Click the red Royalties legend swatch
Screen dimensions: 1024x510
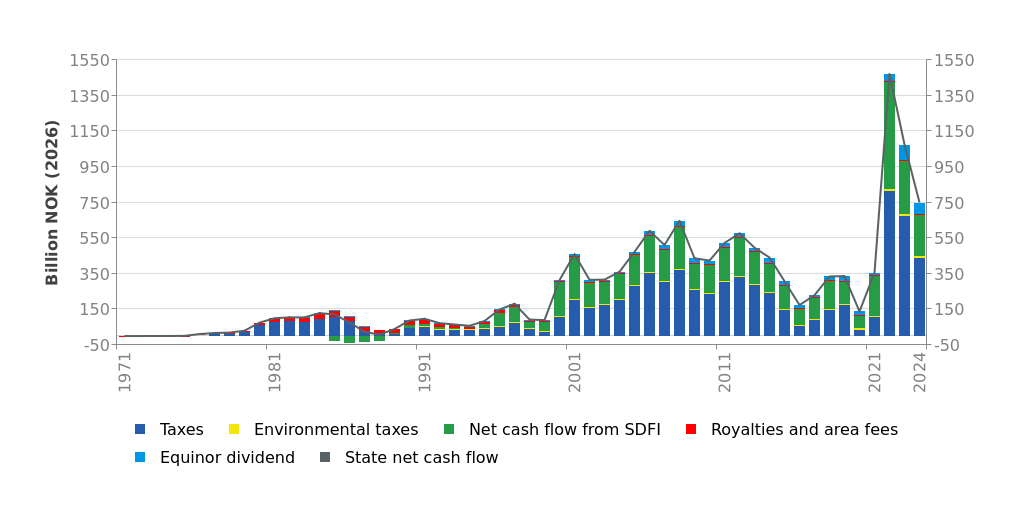(691, 430)
